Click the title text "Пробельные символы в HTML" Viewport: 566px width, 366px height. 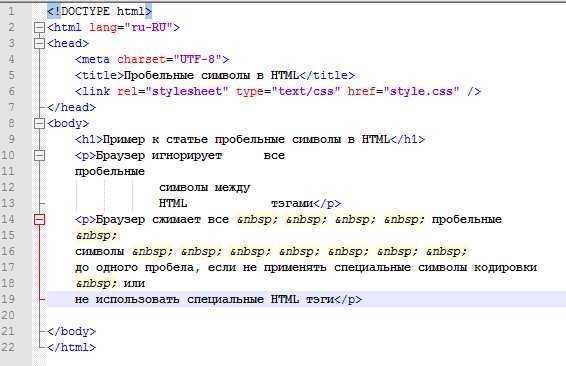[212, 75]
